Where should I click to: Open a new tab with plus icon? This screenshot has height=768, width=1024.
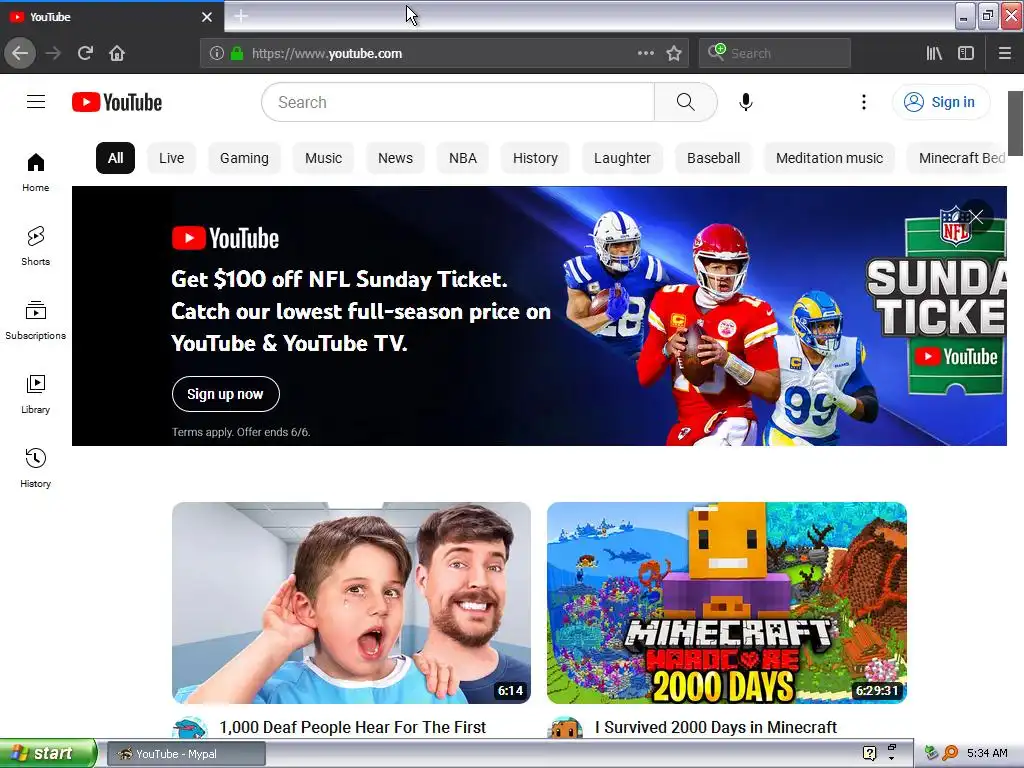click(241, 16)
